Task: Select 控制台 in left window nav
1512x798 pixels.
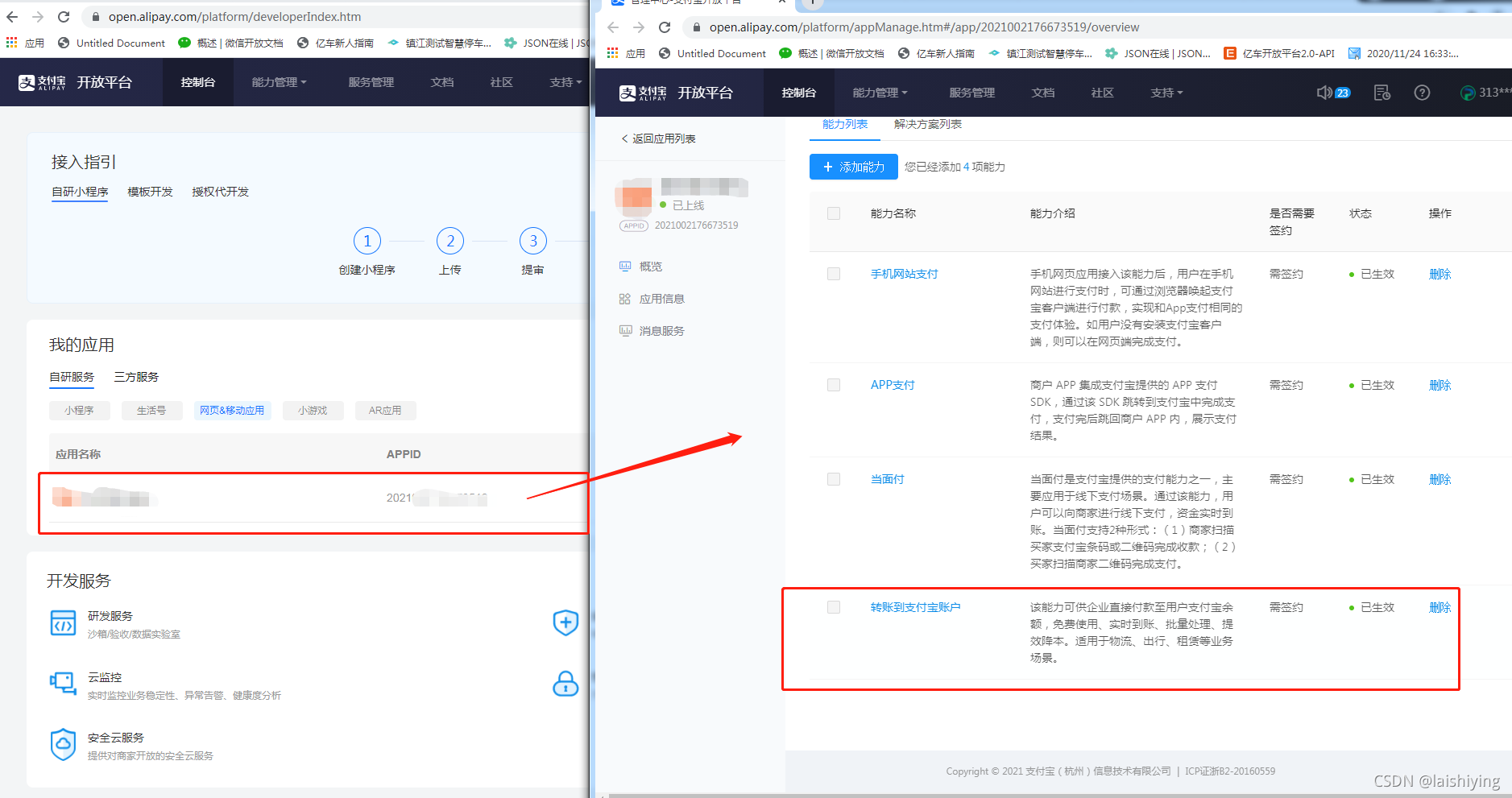Action: tap(198, 82)
